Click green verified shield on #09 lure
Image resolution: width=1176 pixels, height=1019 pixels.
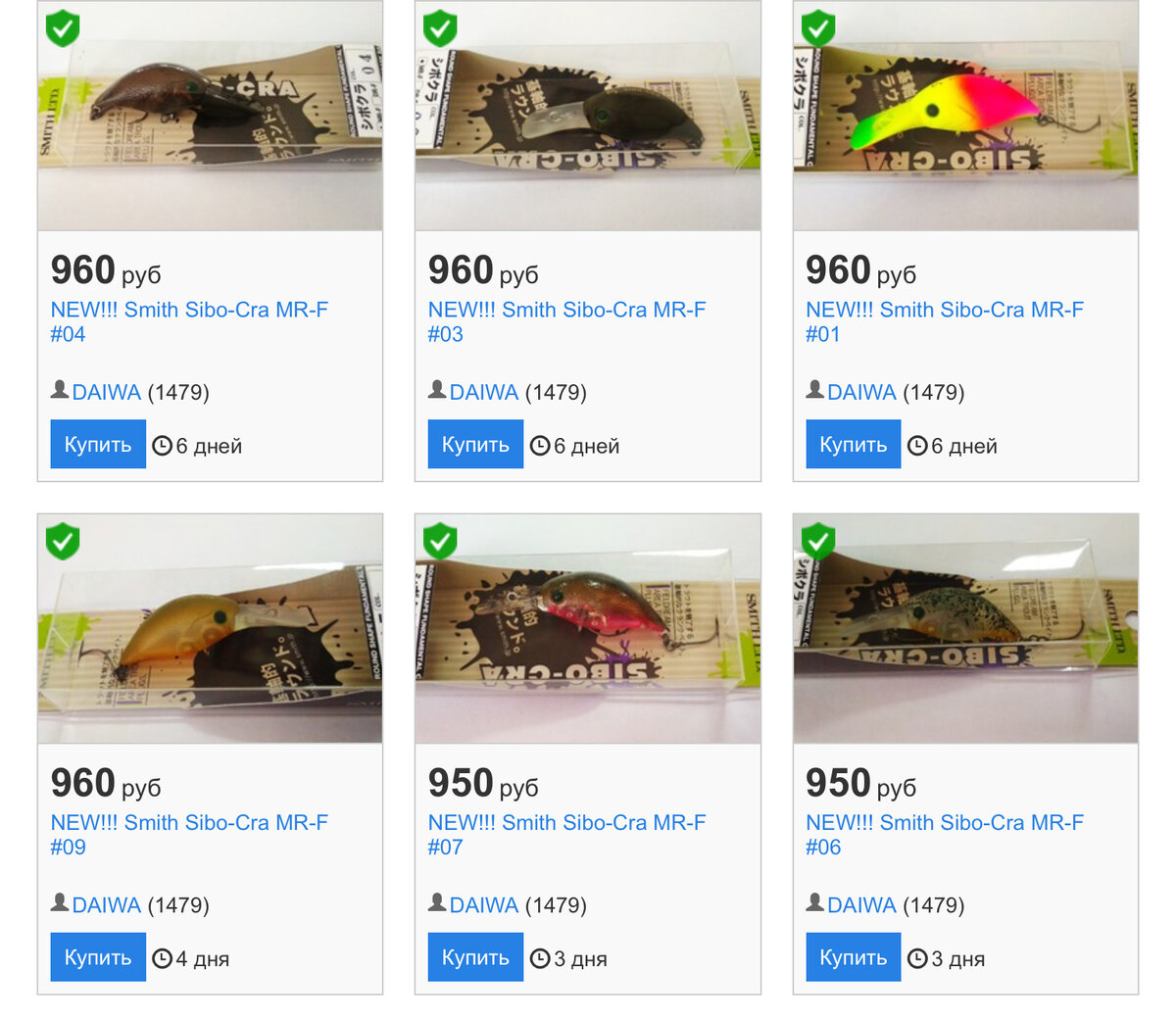[63, 541]
